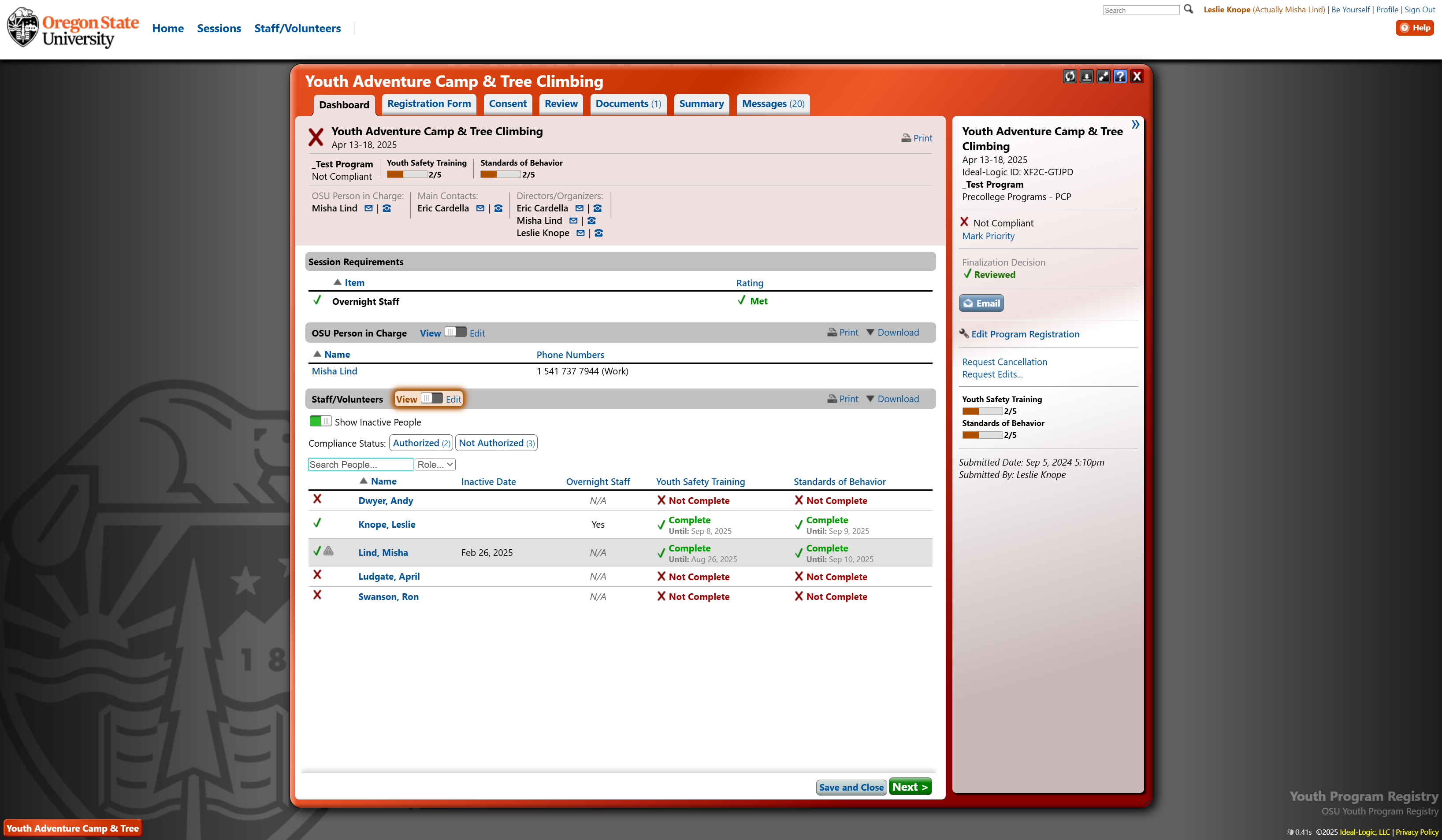Click the expand window icon in dialog header

(x=1103, y=76)
